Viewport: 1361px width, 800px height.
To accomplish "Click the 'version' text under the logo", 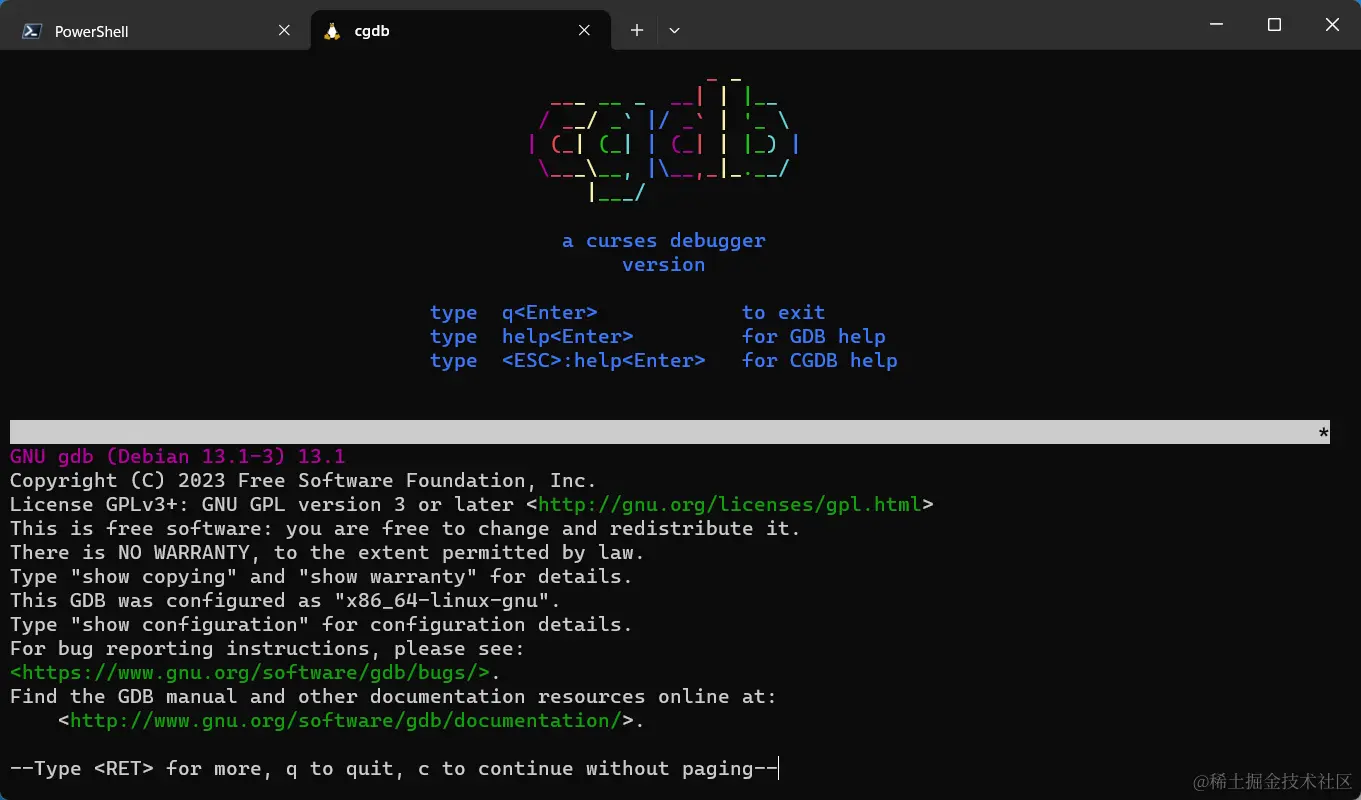I will [664, 265].
